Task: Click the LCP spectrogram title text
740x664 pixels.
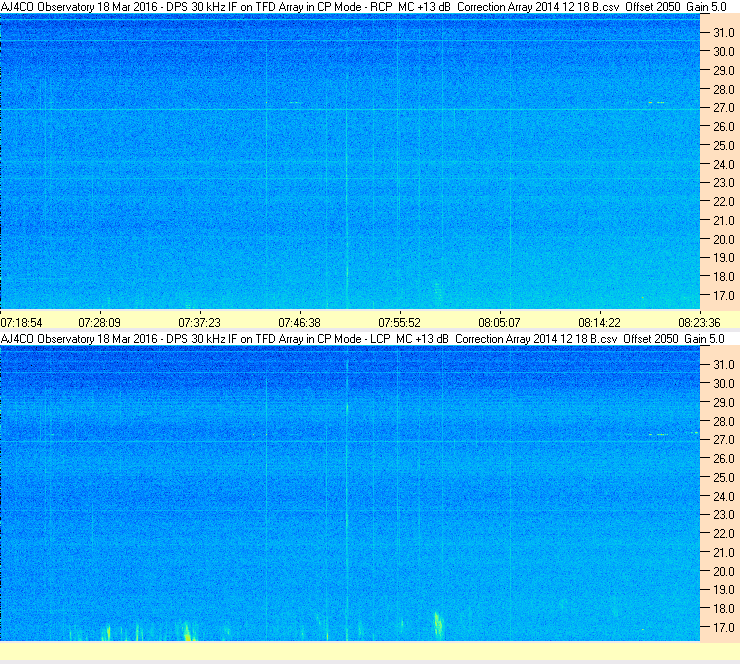Action: coord(362,339)
